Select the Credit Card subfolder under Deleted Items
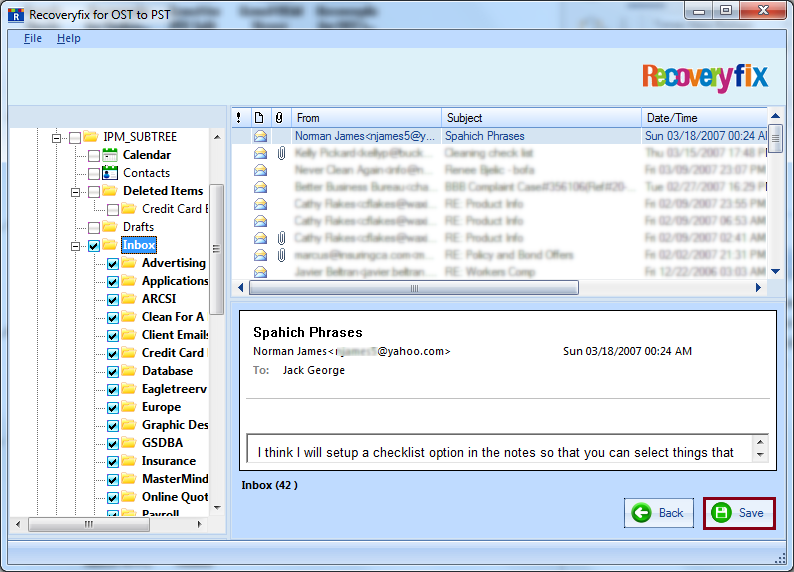This screenshot has width=794, height=572. click(175, 209)
